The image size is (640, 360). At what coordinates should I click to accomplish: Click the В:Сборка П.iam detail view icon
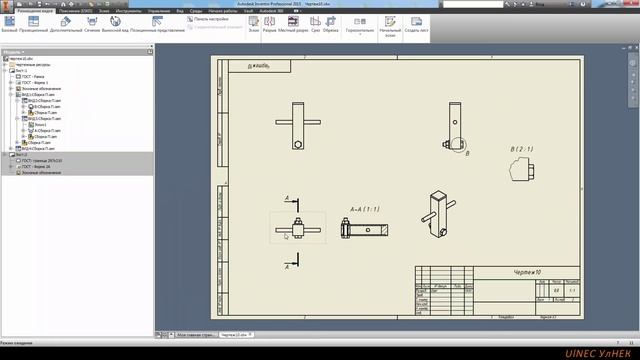tap(31, 107)
